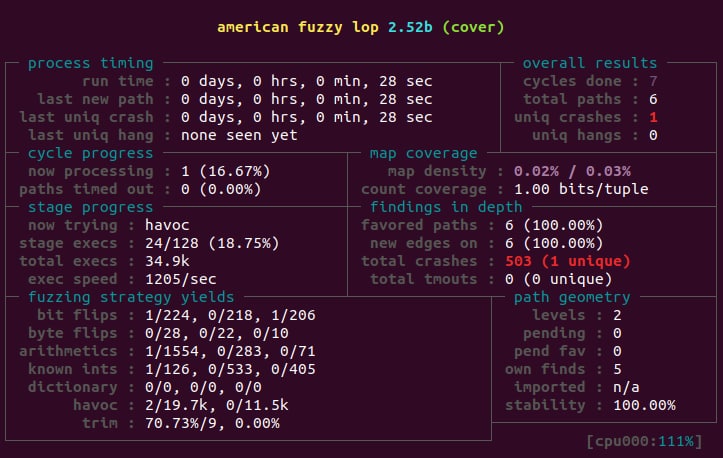Click the 'pending' label in path geometry
This screenshot has width=723, height=458.
(554, 333)
